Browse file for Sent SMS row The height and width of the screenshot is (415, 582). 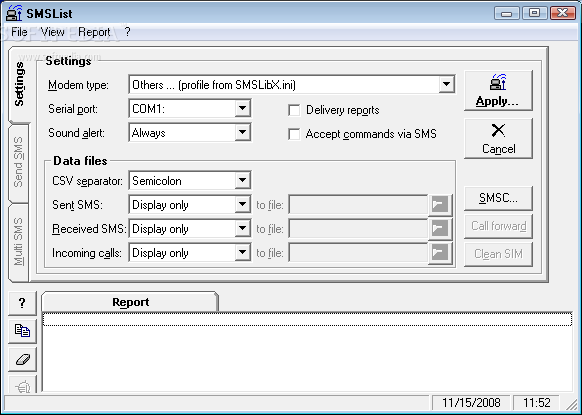click(440, 205)
